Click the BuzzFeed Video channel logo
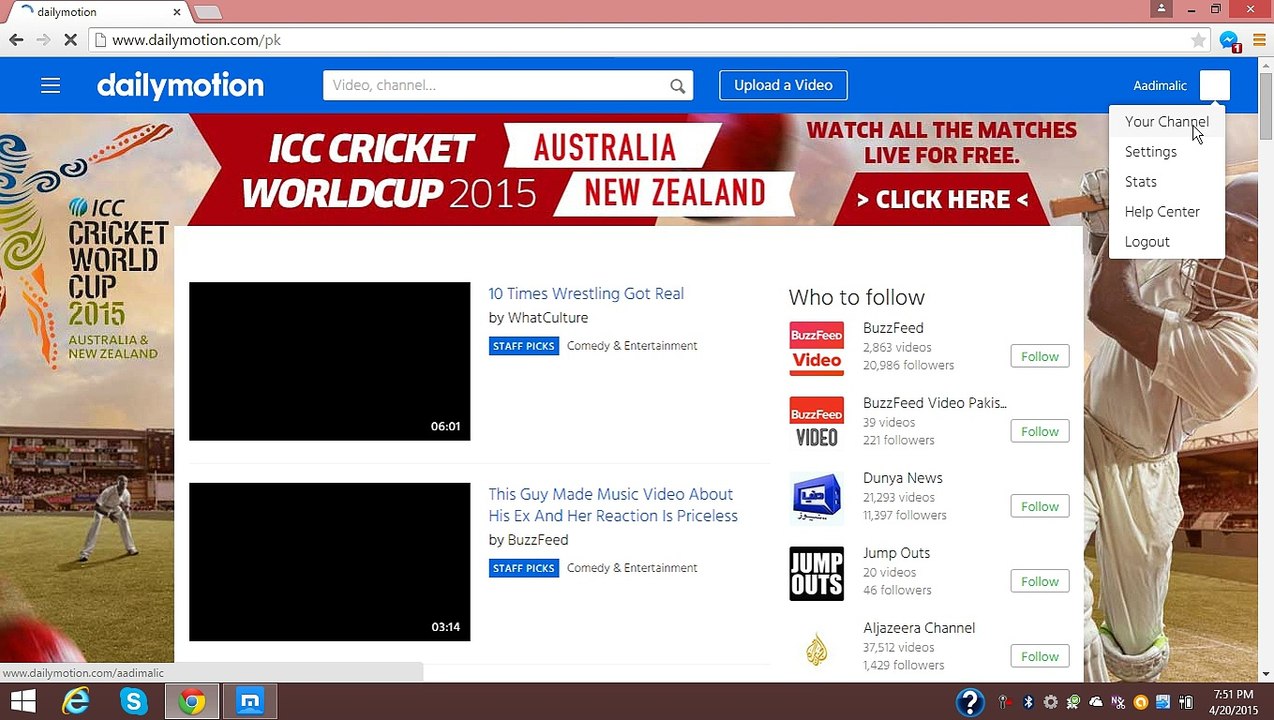Screen dimensions: 1274x720 click(x=817, y=348)
